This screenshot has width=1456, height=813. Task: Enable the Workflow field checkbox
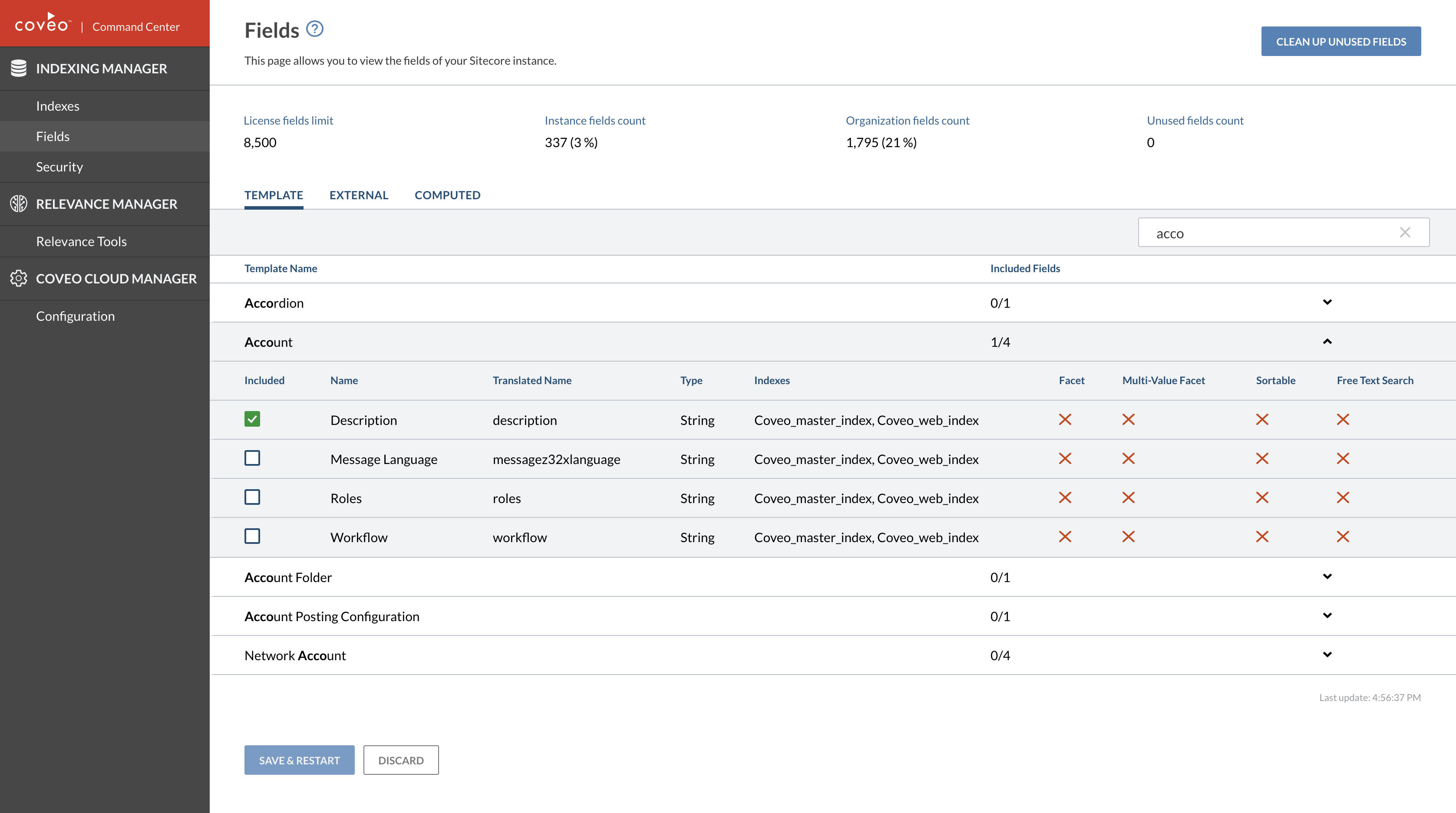[252, 536]
